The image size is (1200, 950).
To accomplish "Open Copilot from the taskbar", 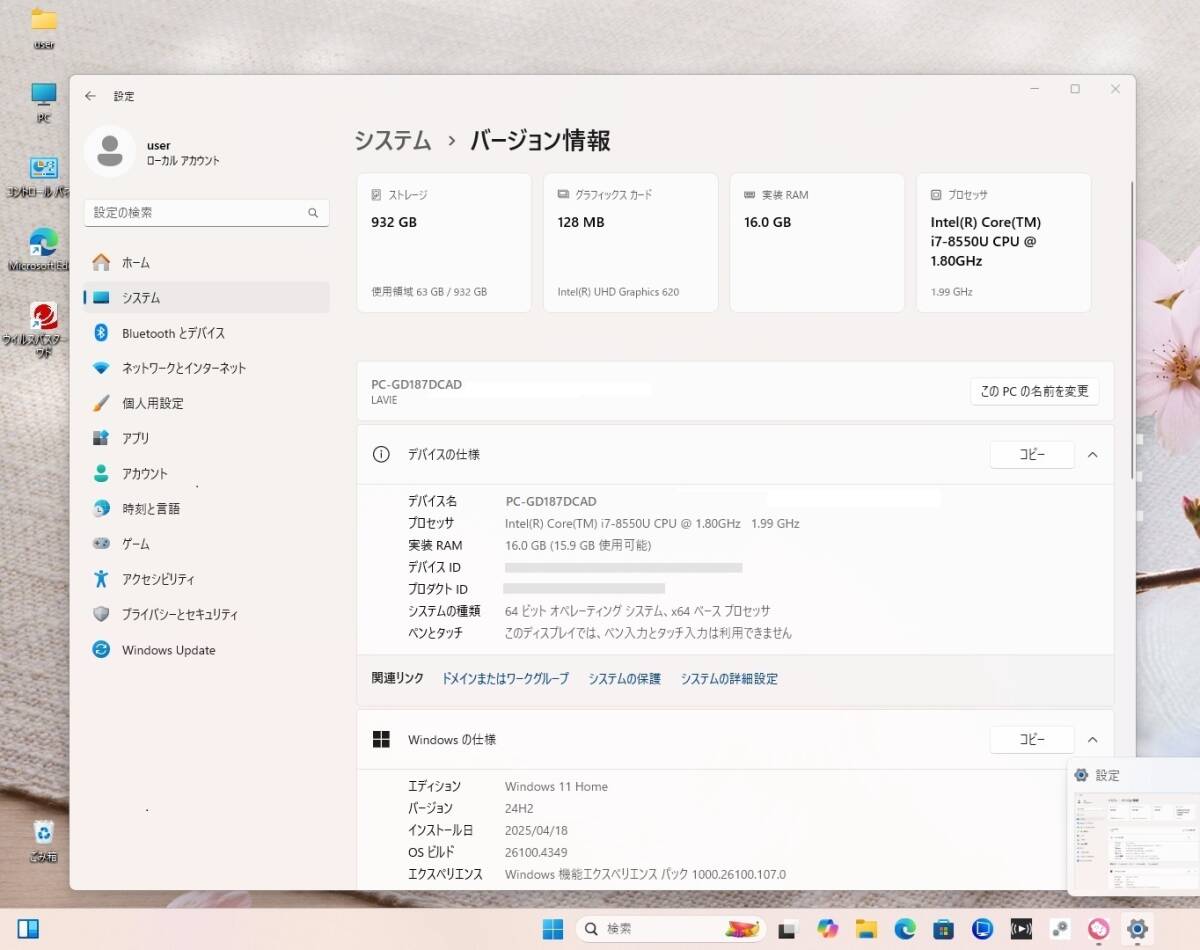I will tap(827, 929).
